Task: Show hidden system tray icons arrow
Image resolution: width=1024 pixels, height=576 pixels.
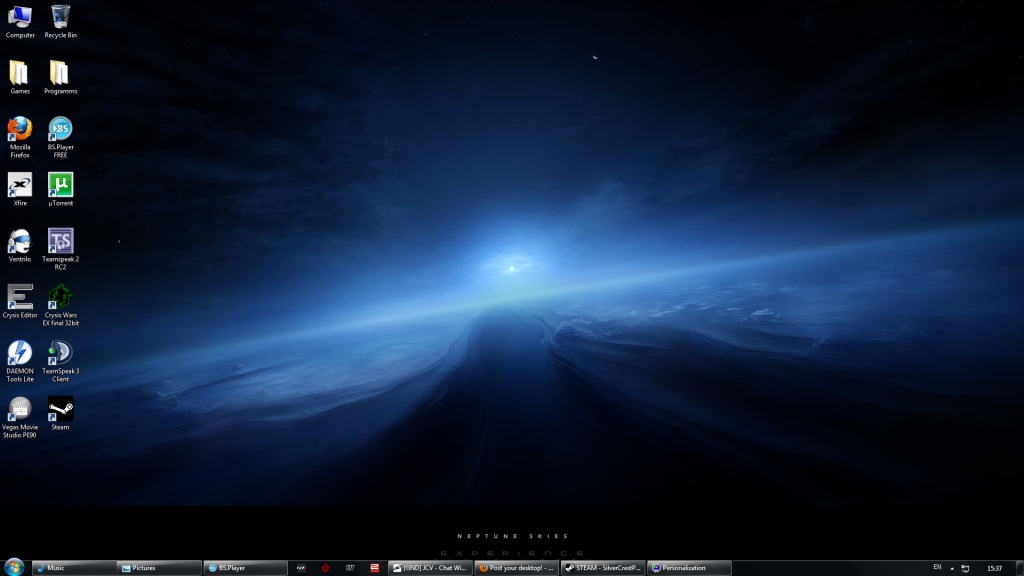Action: tap(951, 567)
